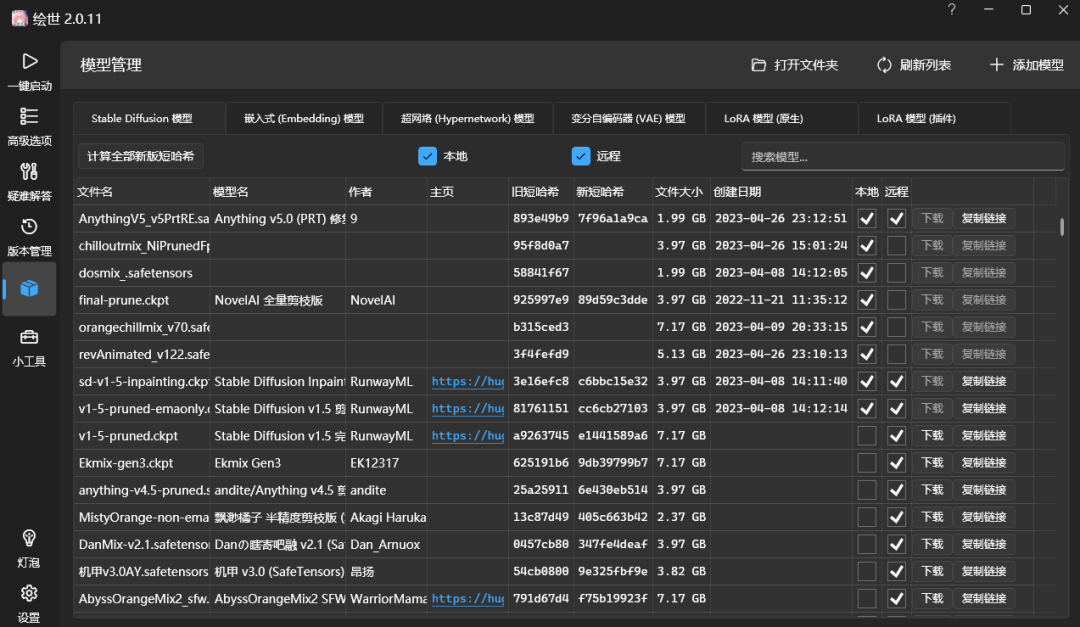The width and height of the screenshot is (1080, 627).
Task: Click 复制链接 for AnythingV5_v5PrtRE row
Action: 984,218
